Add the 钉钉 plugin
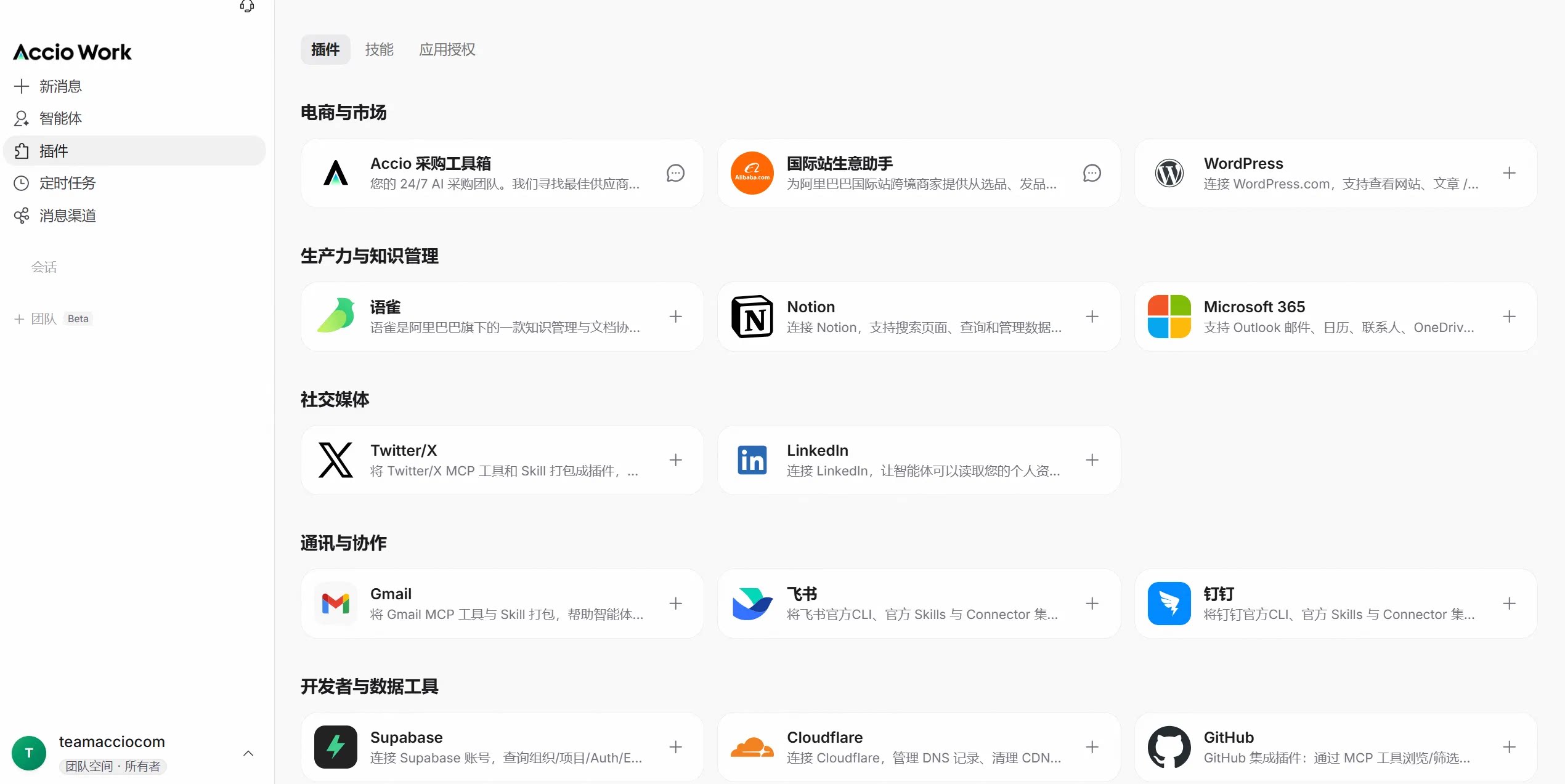Screen dimensions: 1565x784 coord(1510,604)
